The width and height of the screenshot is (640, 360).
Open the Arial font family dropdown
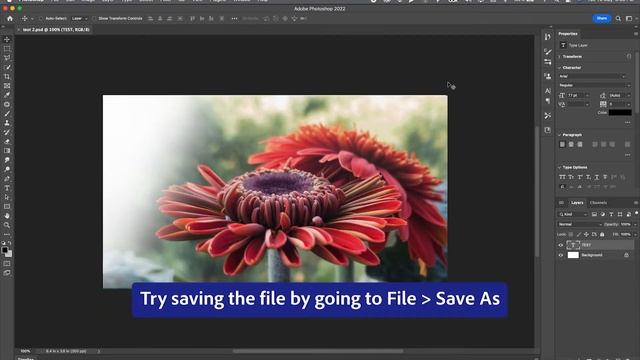(x=592, y=76)
